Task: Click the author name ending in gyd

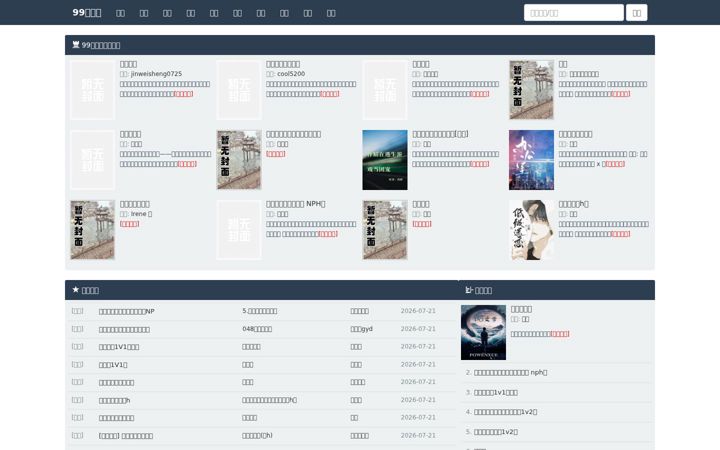Action: [x=361, y=329]
